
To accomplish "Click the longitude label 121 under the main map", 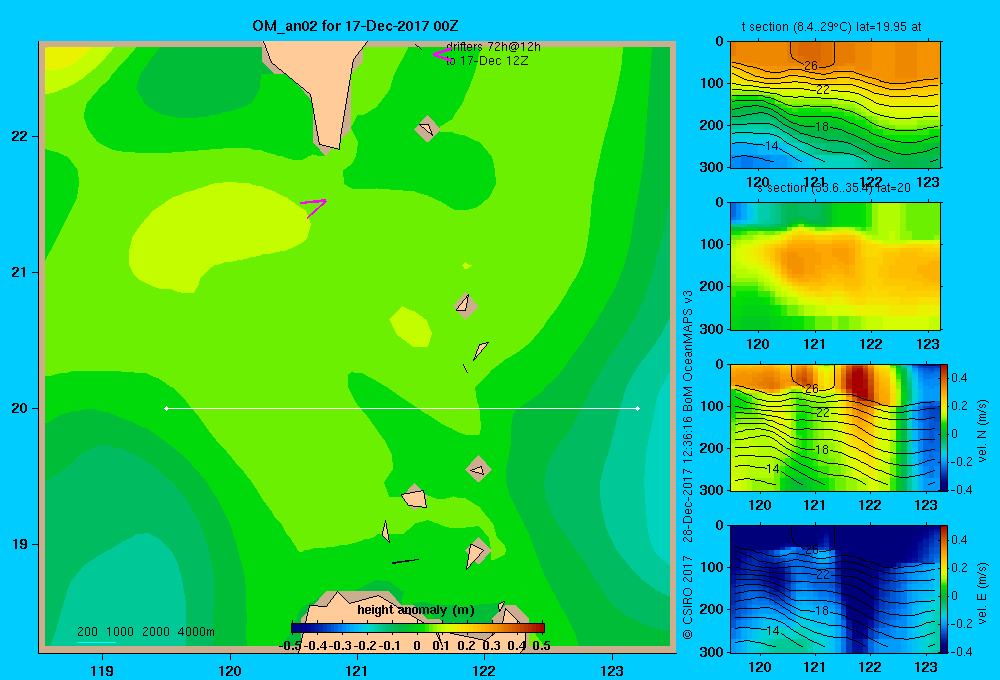I will (x=357, y=670).
